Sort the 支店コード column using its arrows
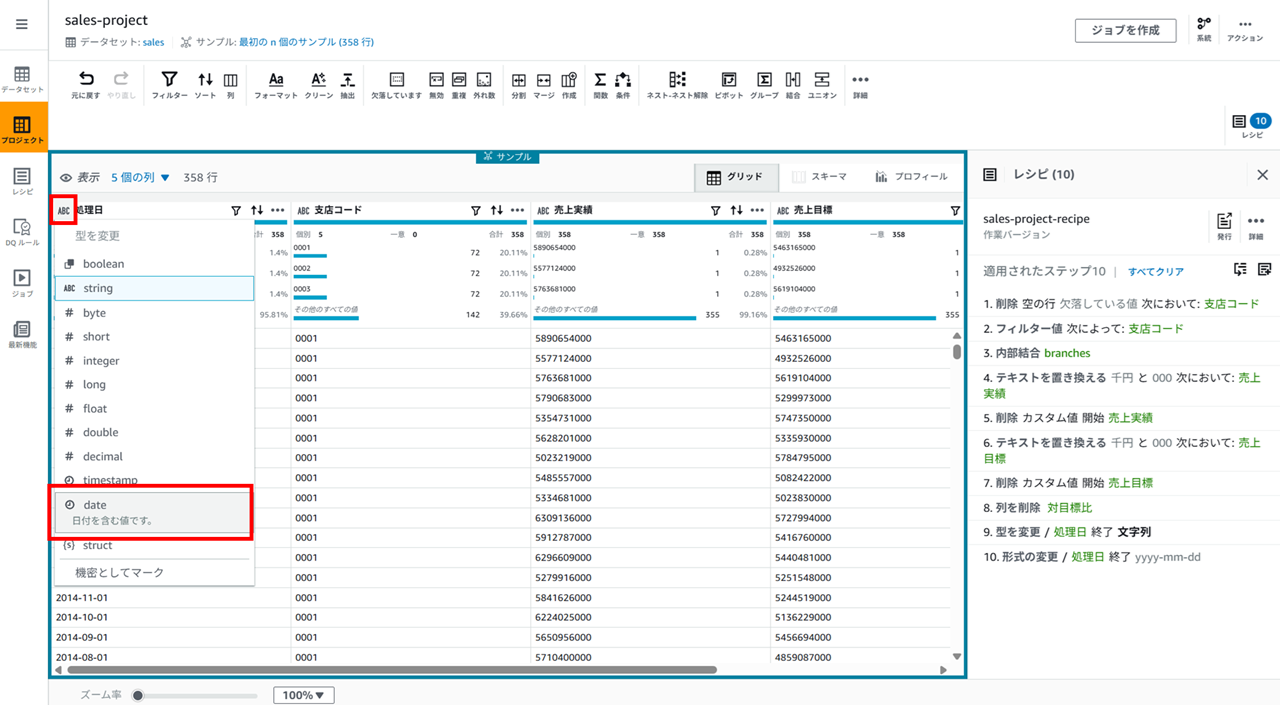Image resolution: width=1280 pixels, height=705 pixels. coord(497,211)
